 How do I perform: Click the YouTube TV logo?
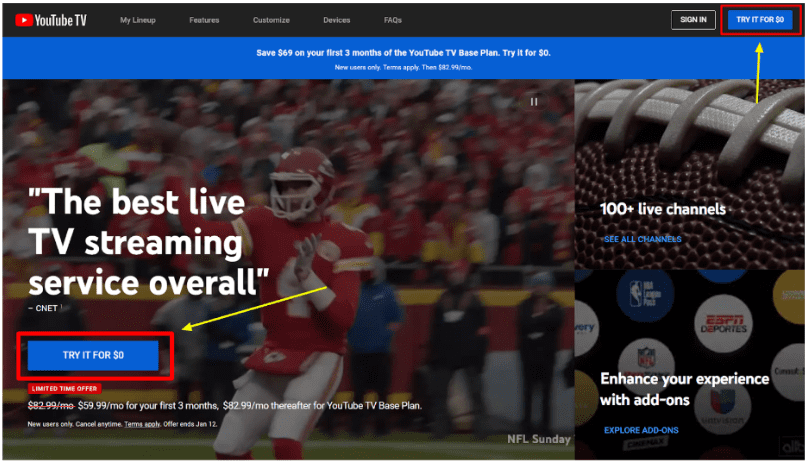pos(51,20)
